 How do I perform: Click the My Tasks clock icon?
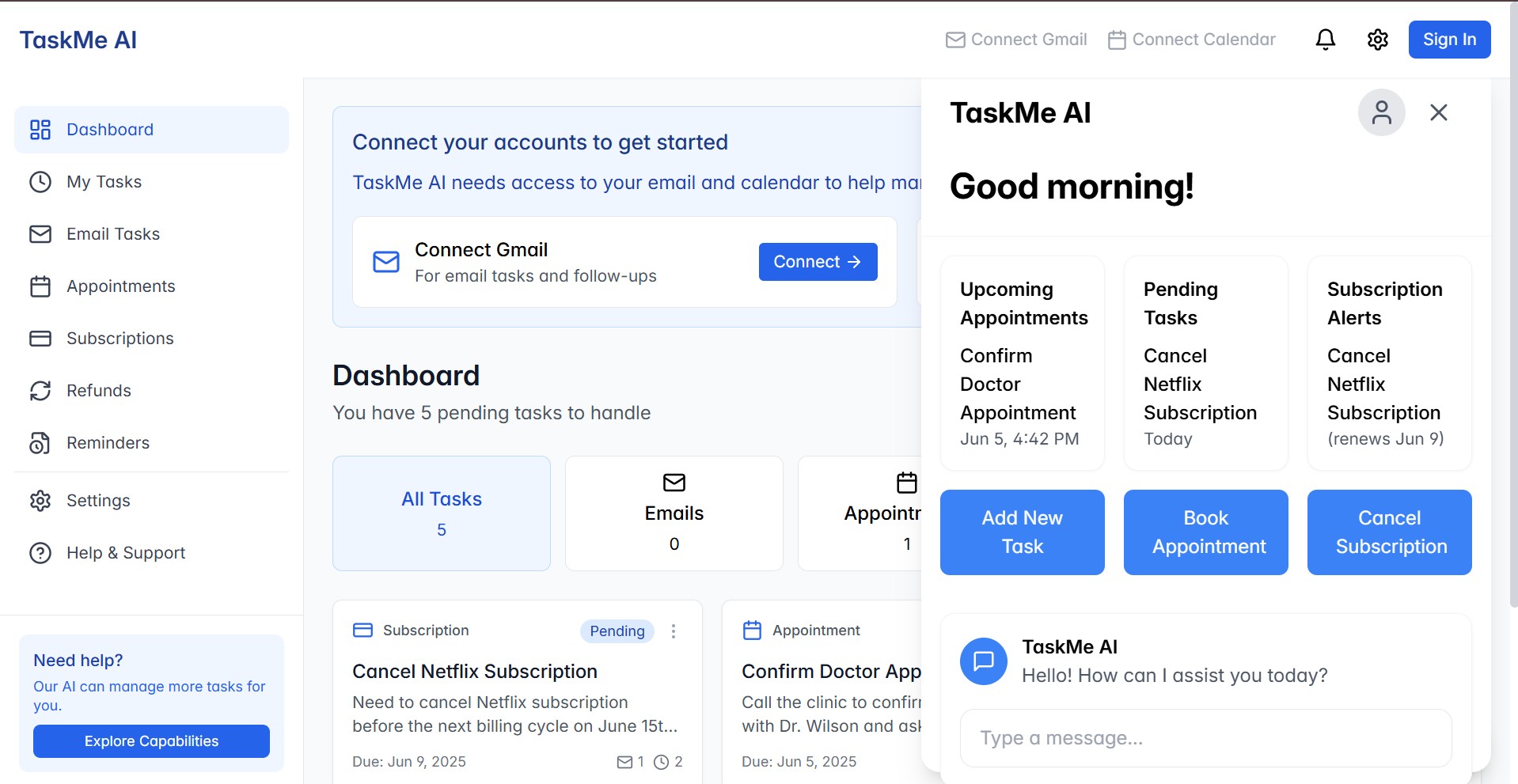coord(40,182)
